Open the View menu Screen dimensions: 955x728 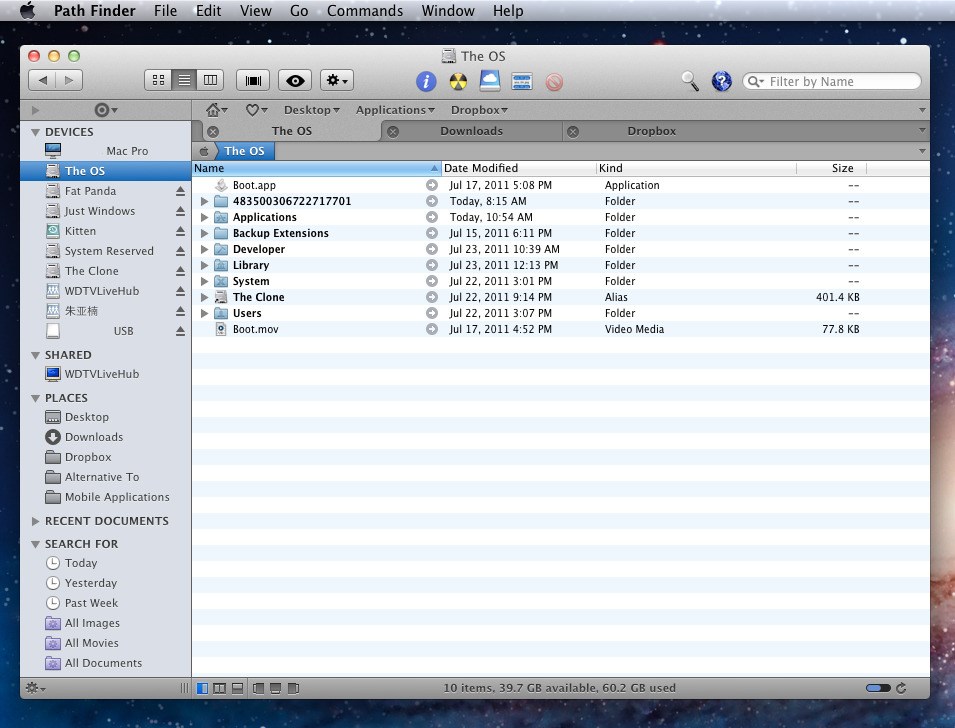(256, 11)
